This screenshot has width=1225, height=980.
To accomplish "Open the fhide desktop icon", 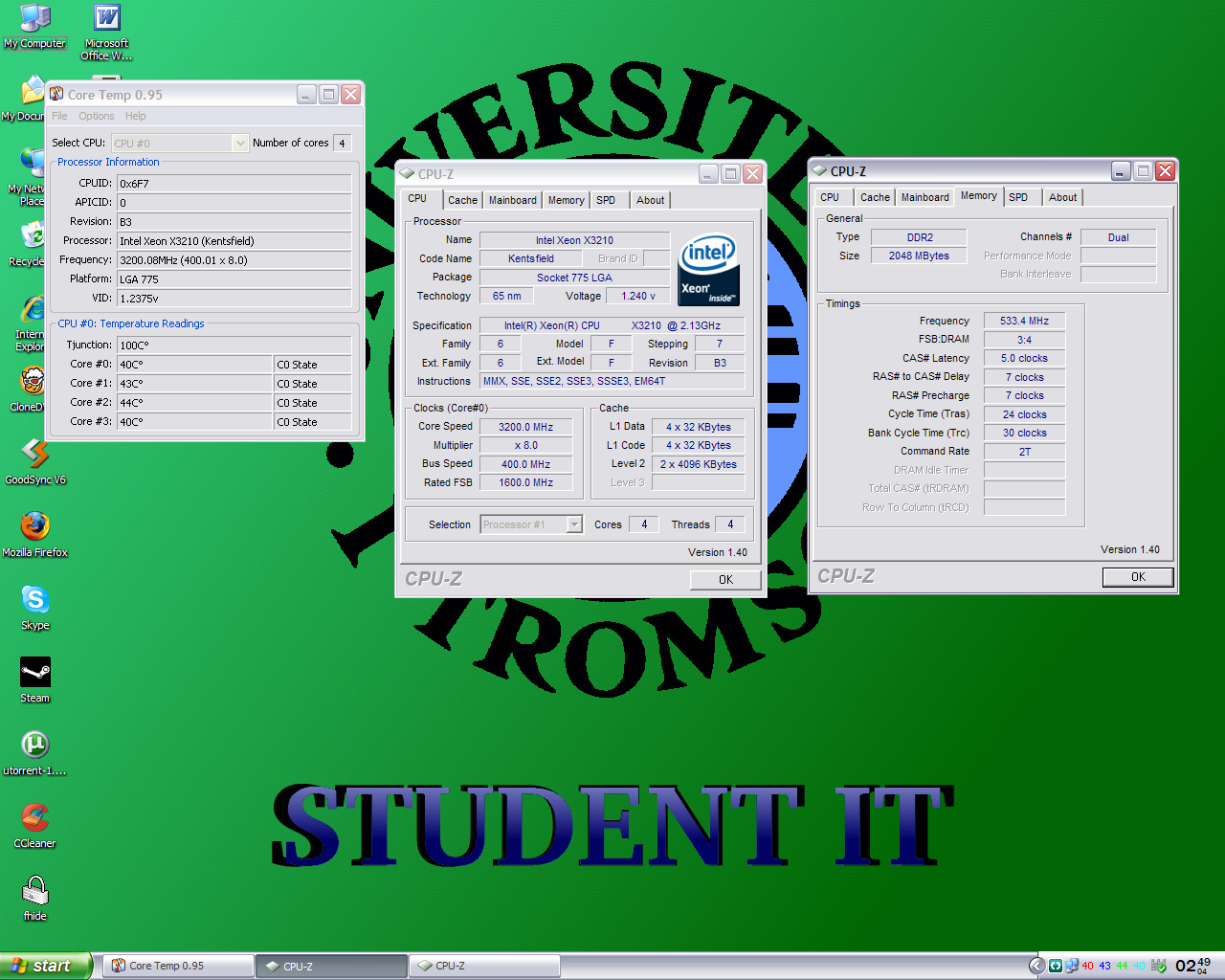I will coord(35,898).
